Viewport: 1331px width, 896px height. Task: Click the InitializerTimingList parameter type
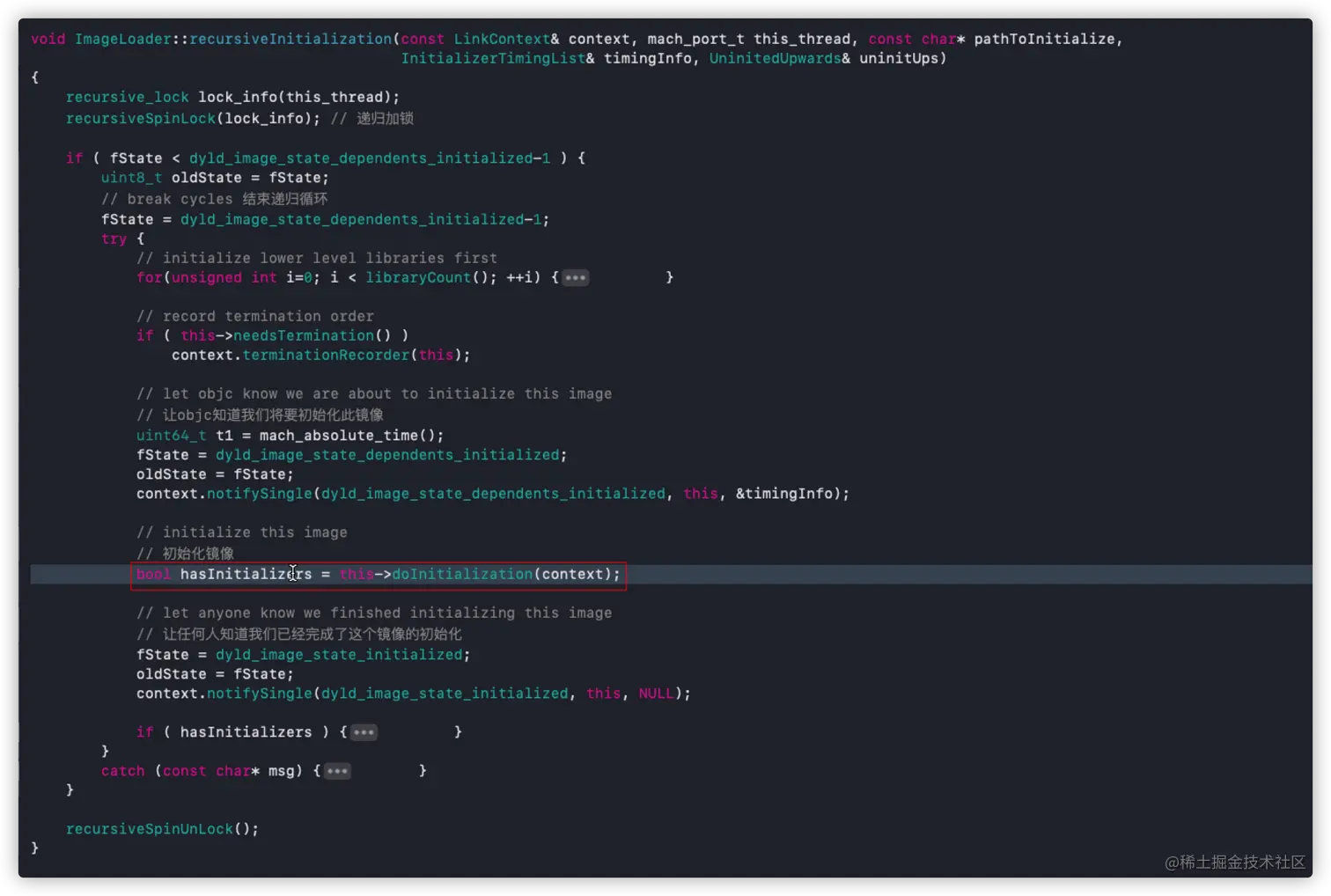point(493,58)
